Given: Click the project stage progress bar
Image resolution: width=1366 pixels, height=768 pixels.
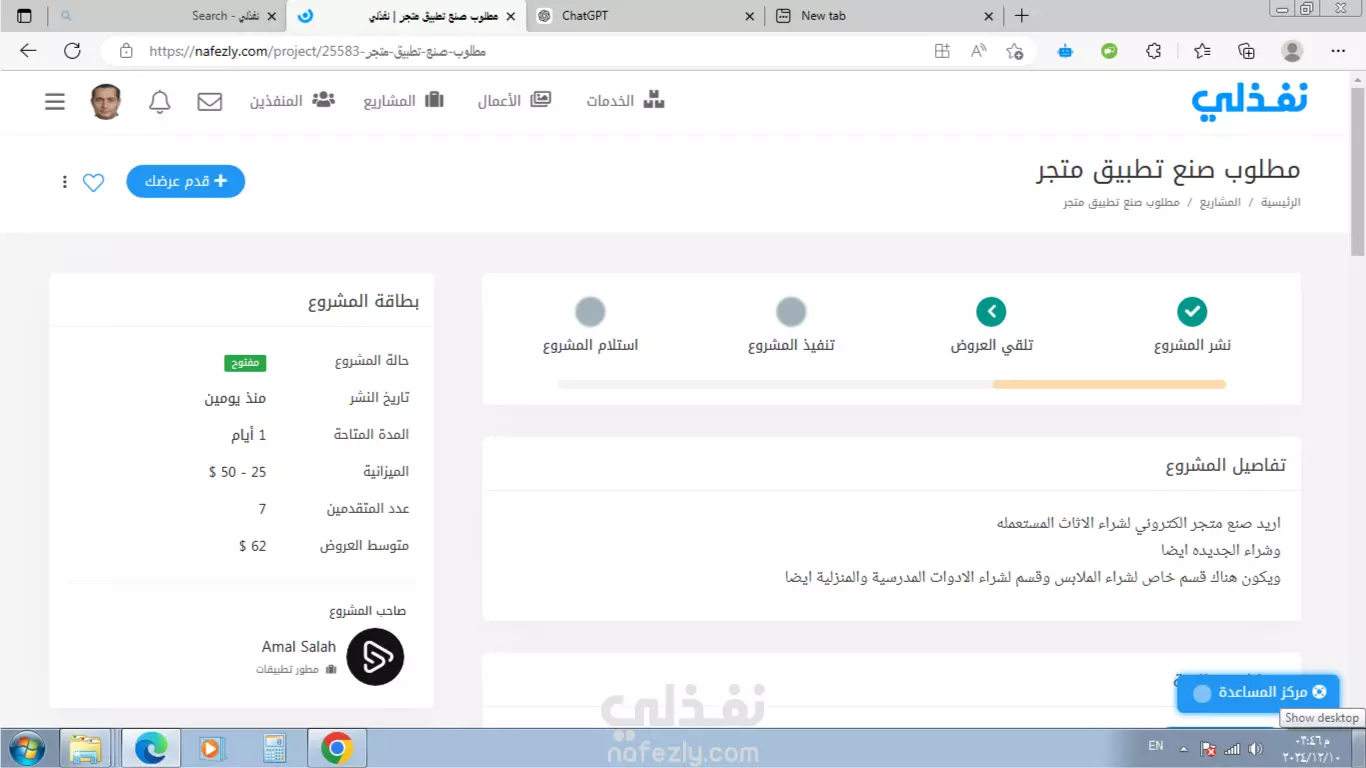Looking at the screenshot, I should 892,384.
